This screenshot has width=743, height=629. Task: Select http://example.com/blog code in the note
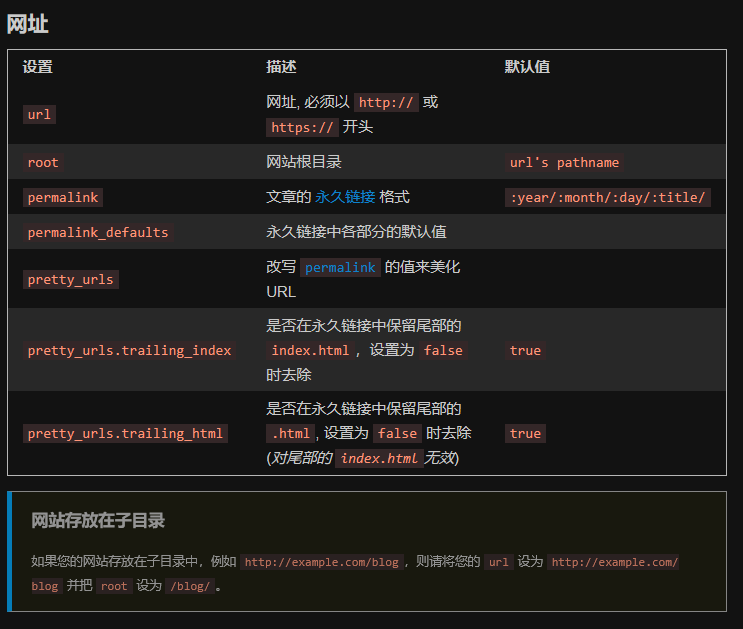click(322, 562)
